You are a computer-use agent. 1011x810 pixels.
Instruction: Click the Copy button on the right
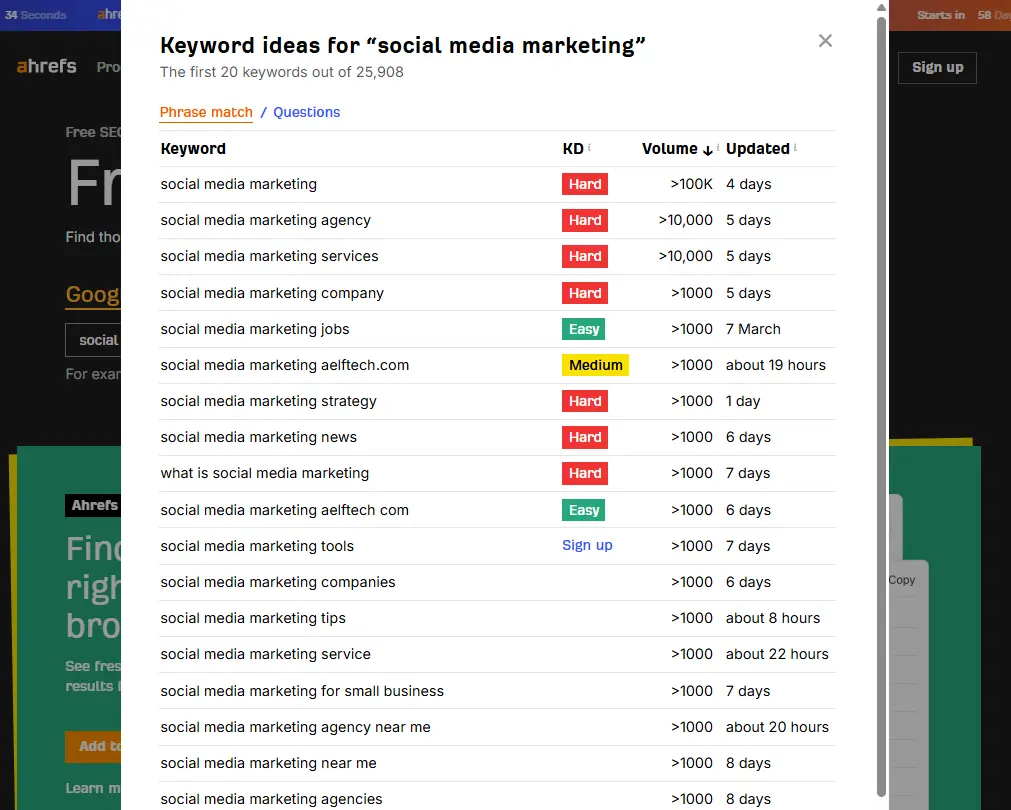pos(900,579)
